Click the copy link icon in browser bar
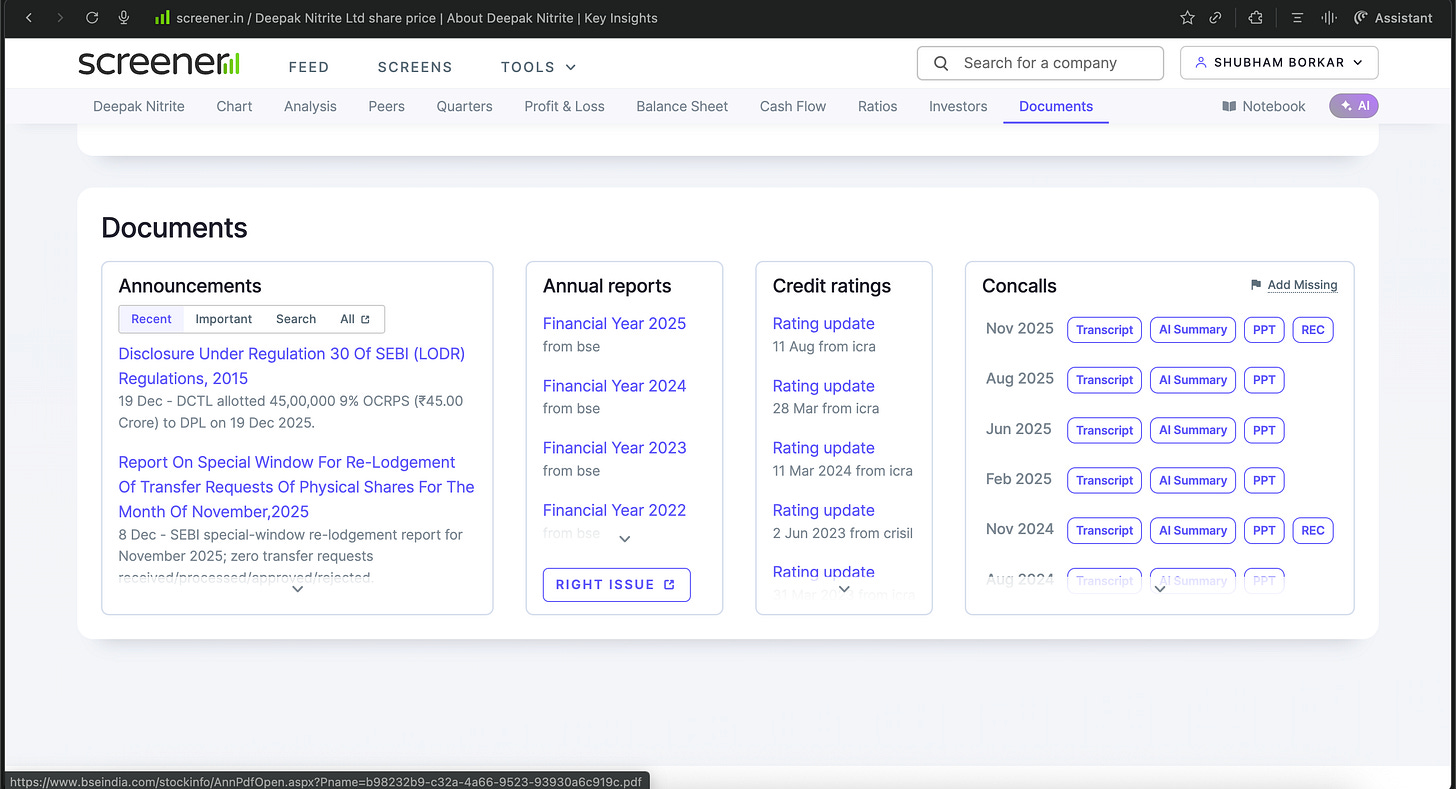 (x=1216, y=18)
